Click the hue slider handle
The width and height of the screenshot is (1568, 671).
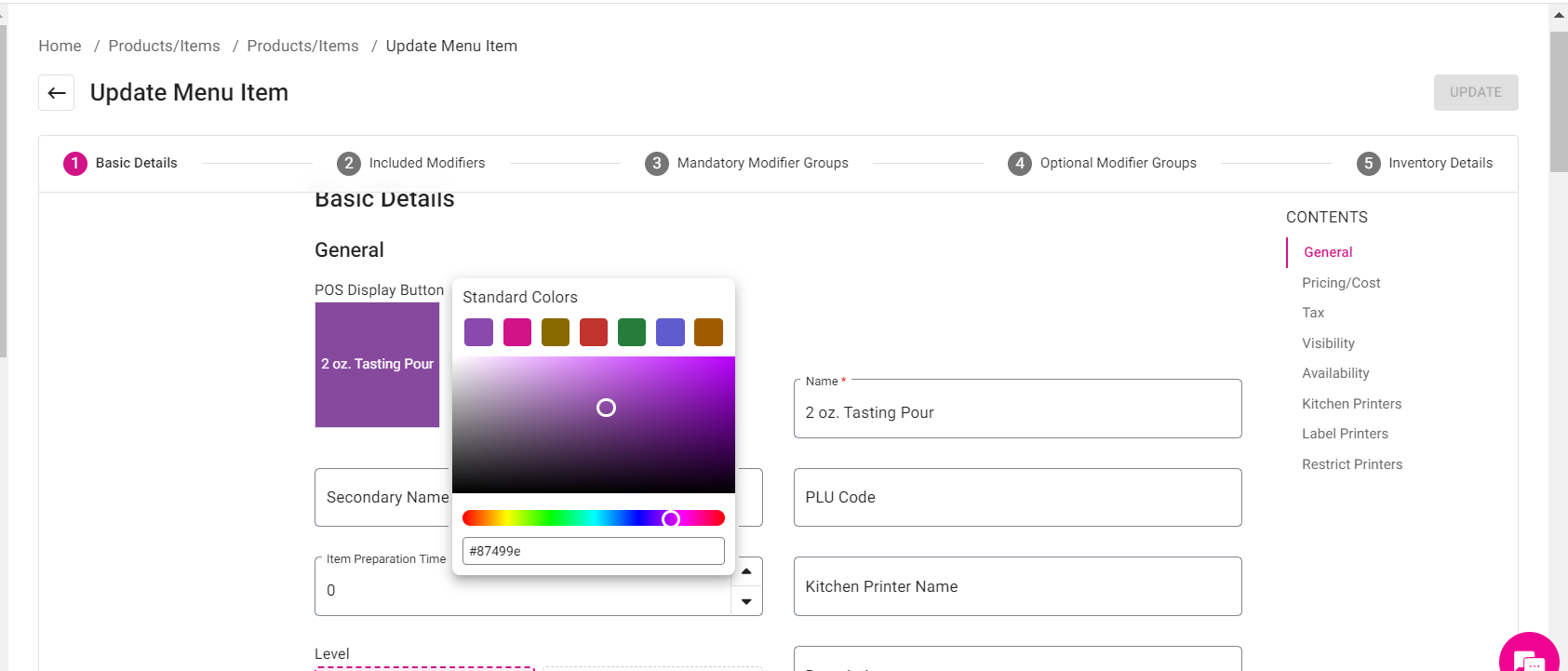click(x=671, y=518)
